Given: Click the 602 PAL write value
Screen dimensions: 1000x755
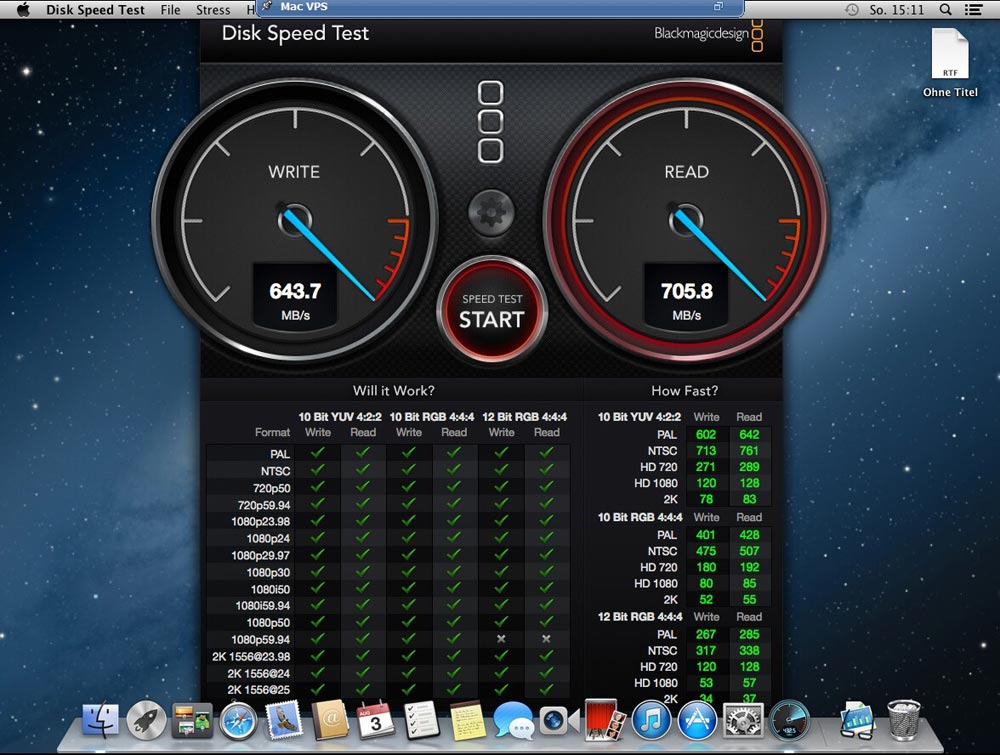Looking at the screenshot, I should [706, 434].
